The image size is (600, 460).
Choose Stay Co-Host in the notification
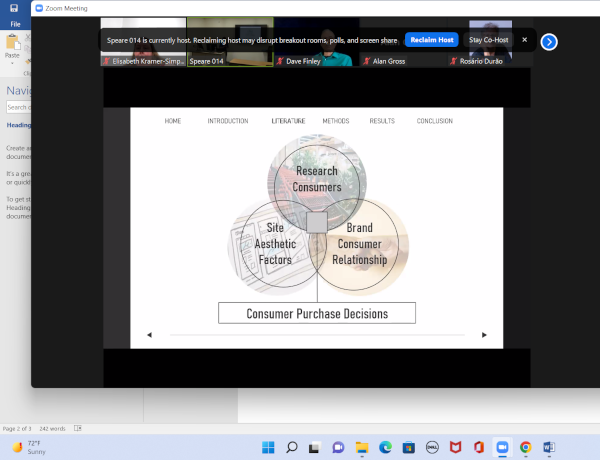490,40
